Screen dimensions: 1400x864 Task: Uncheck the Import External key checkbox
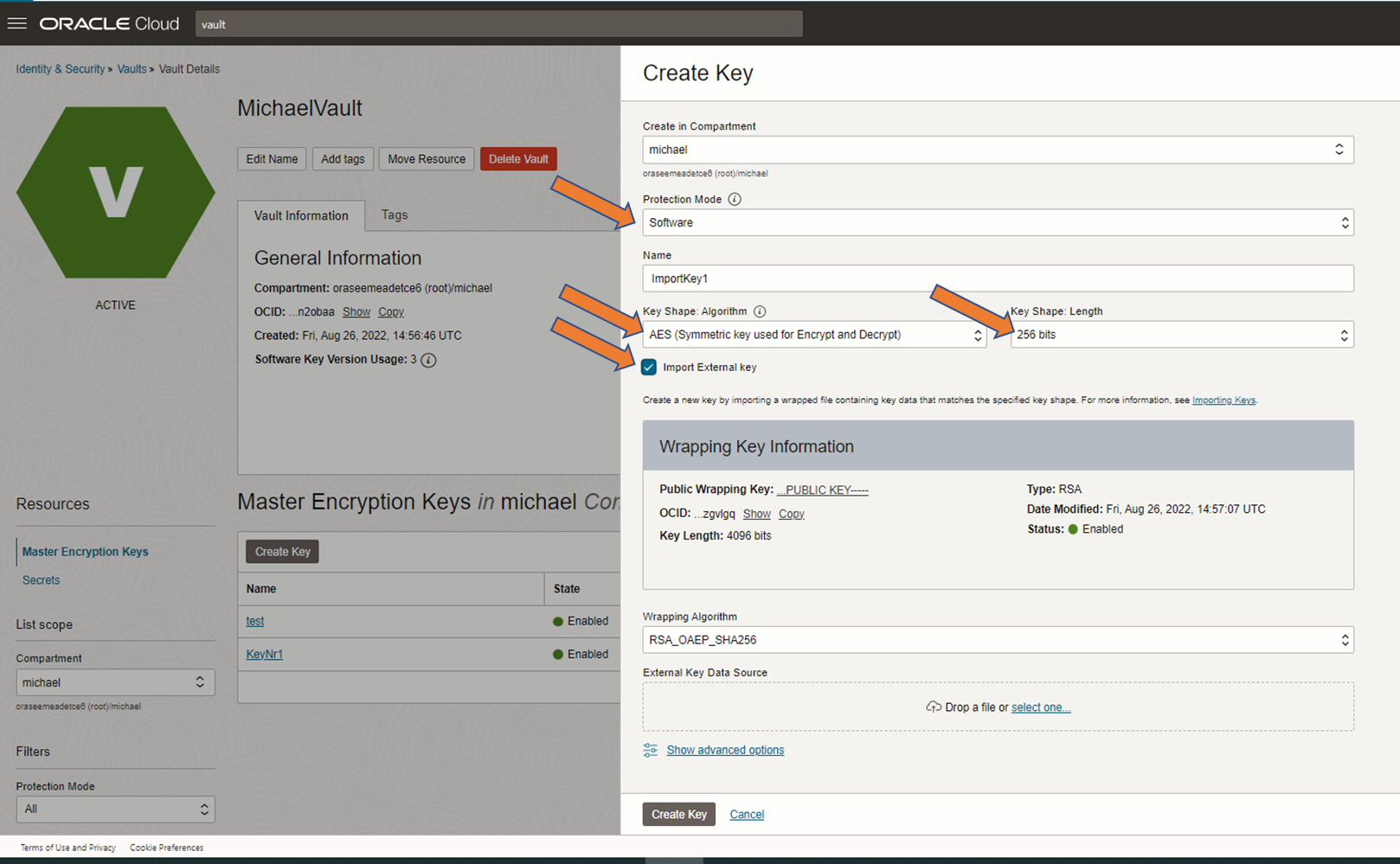[649, 368]
